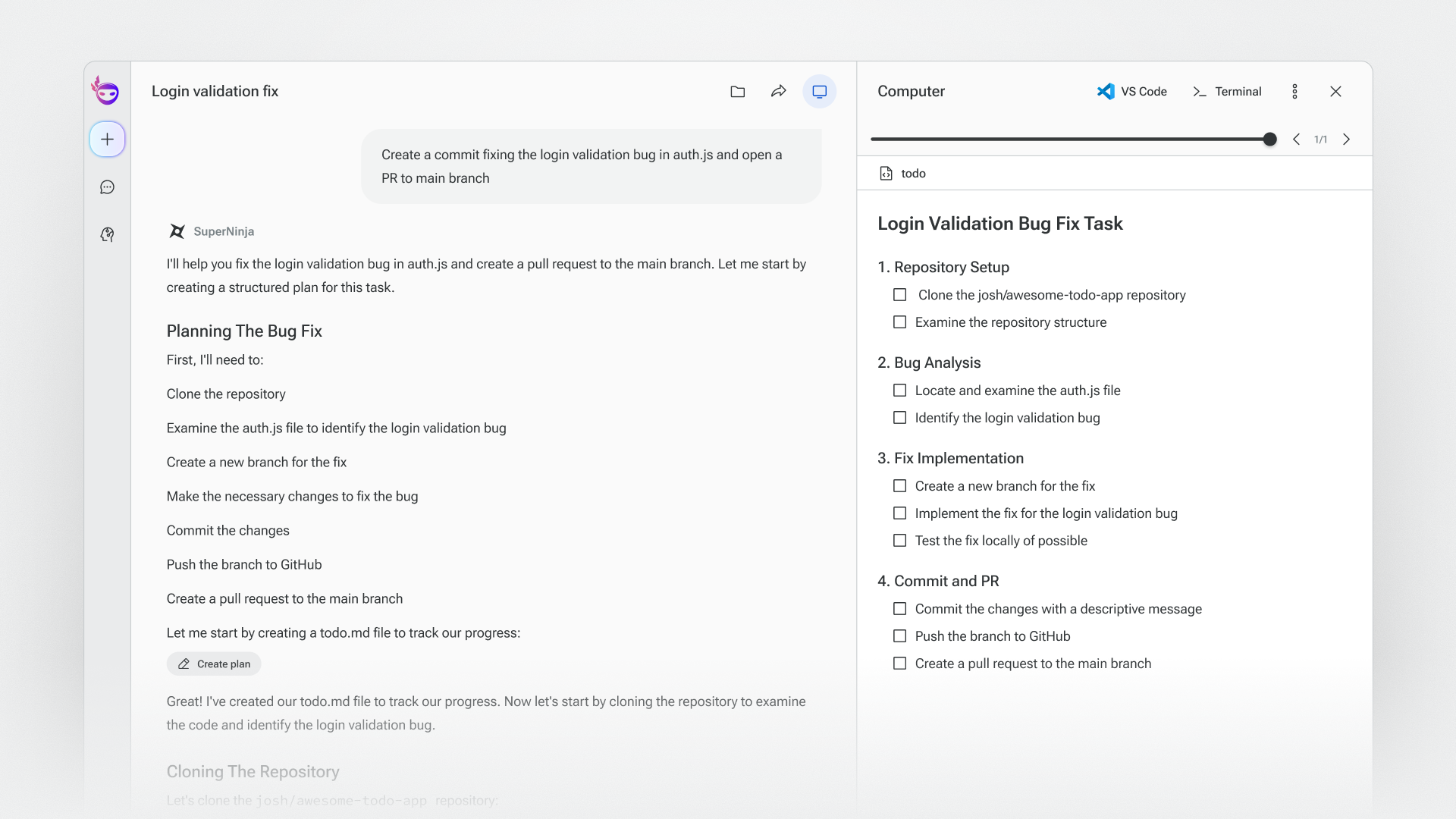Check Test the fix locally checkbox
The height and width of the screenshot is (819, 1456).
point(899,541)
